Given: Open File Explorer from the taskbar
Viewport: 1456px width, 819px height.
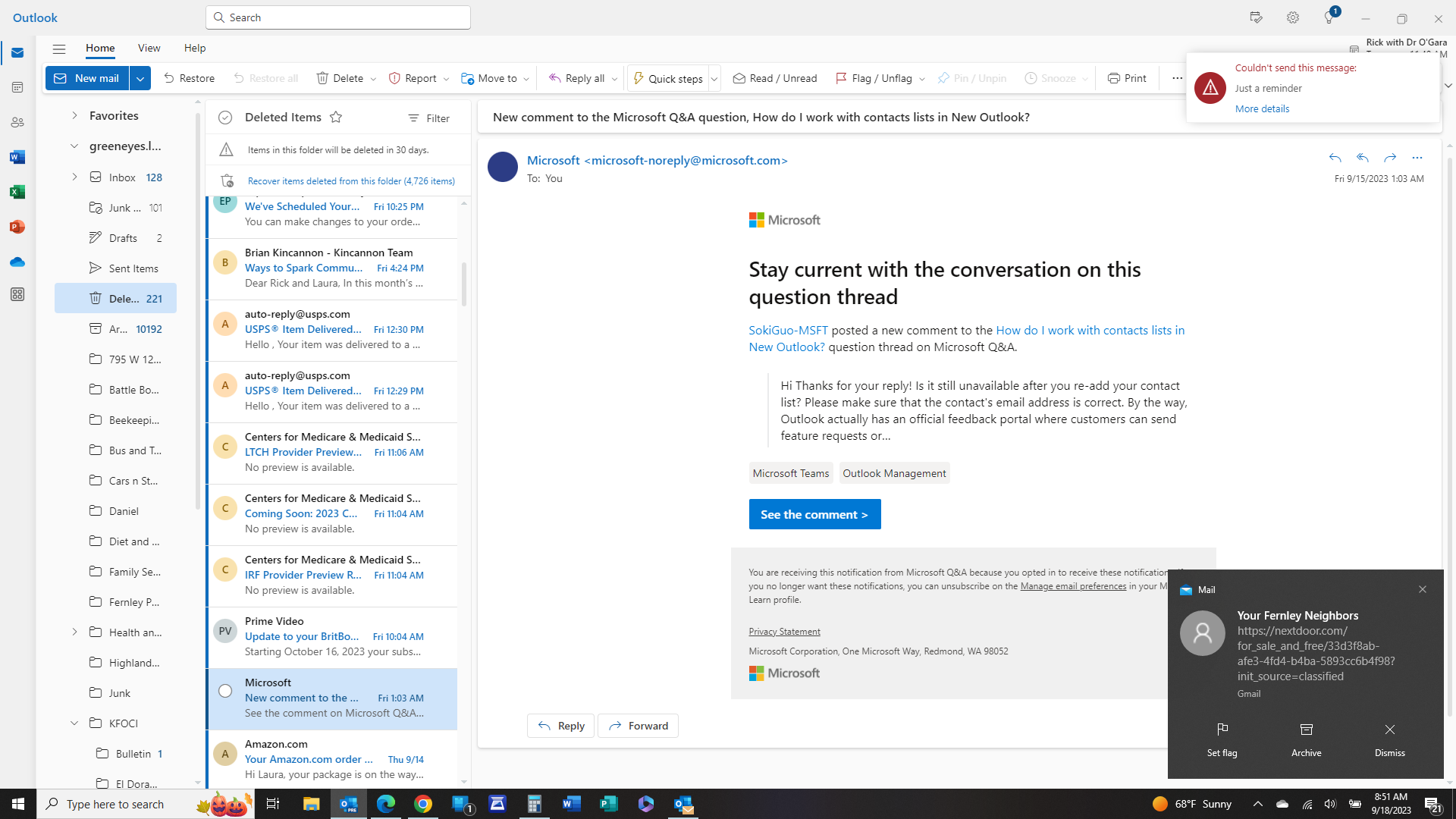Looking at the screenshot, I should pyautogui.click(x=311, y=804).
